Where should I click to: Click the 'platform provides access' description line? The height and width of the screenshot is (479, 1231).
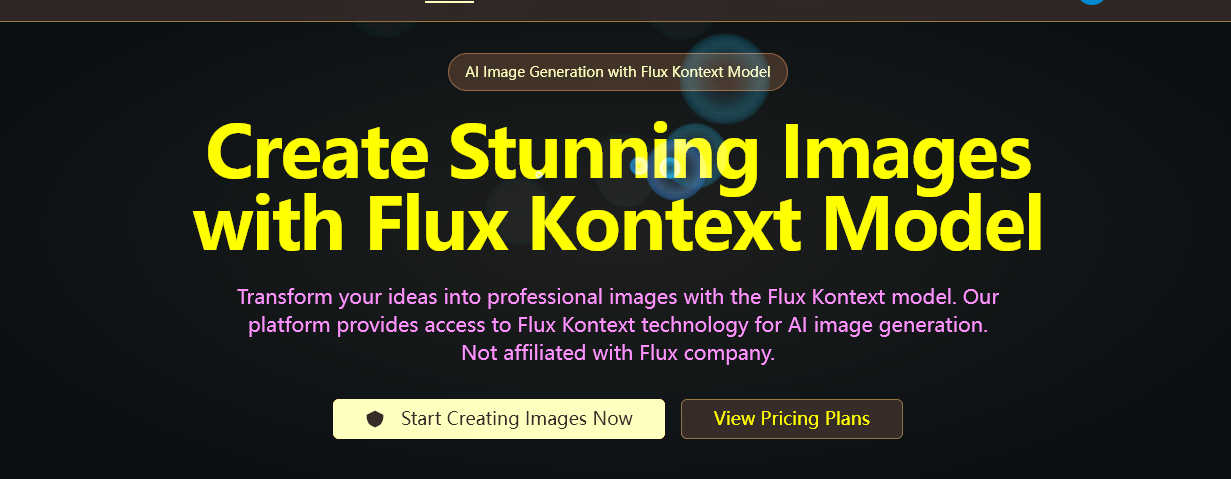[x=618, y=325]
